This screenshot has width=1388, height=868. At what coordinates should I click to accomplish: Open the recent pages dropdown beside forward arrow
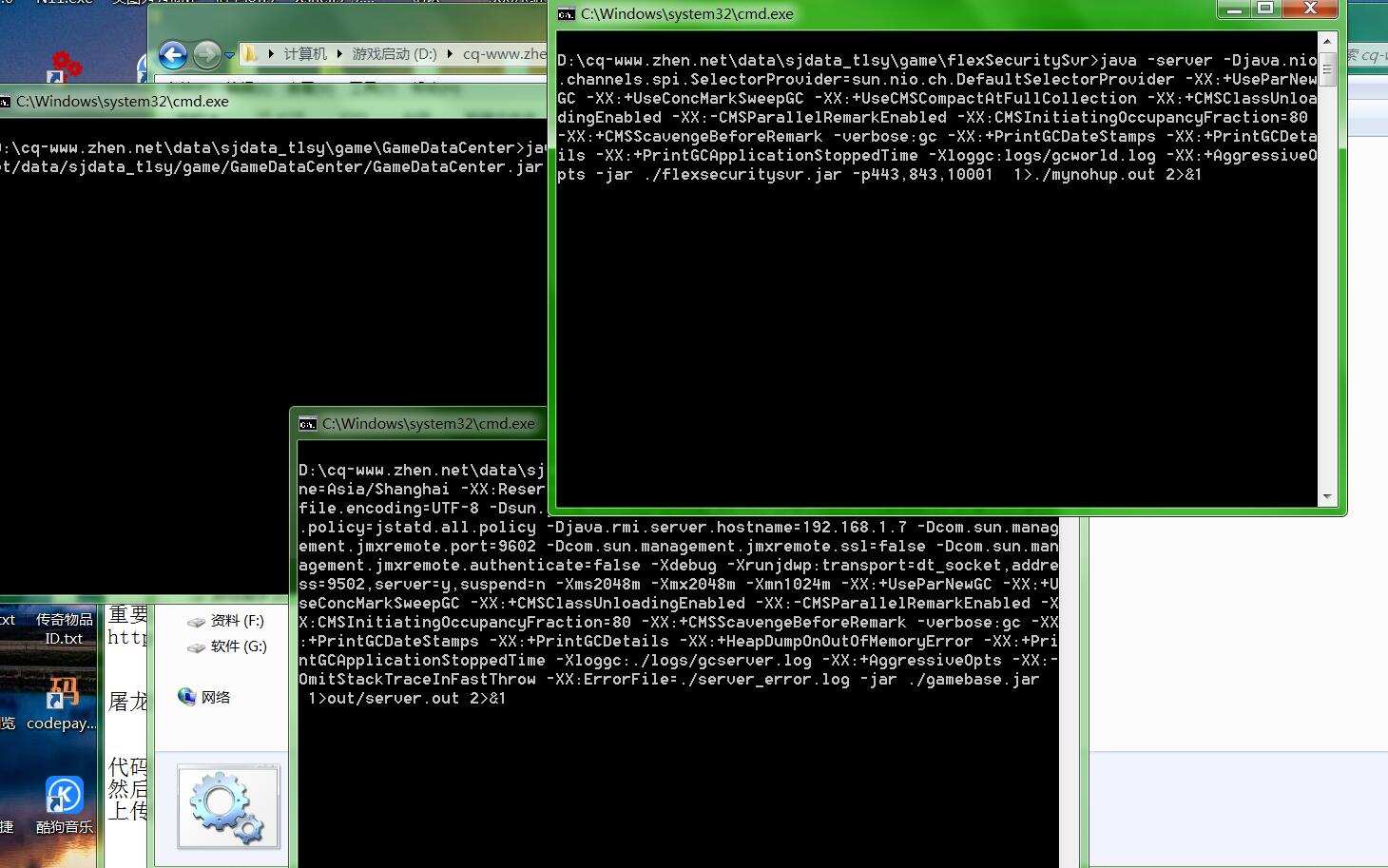point(229,55)
